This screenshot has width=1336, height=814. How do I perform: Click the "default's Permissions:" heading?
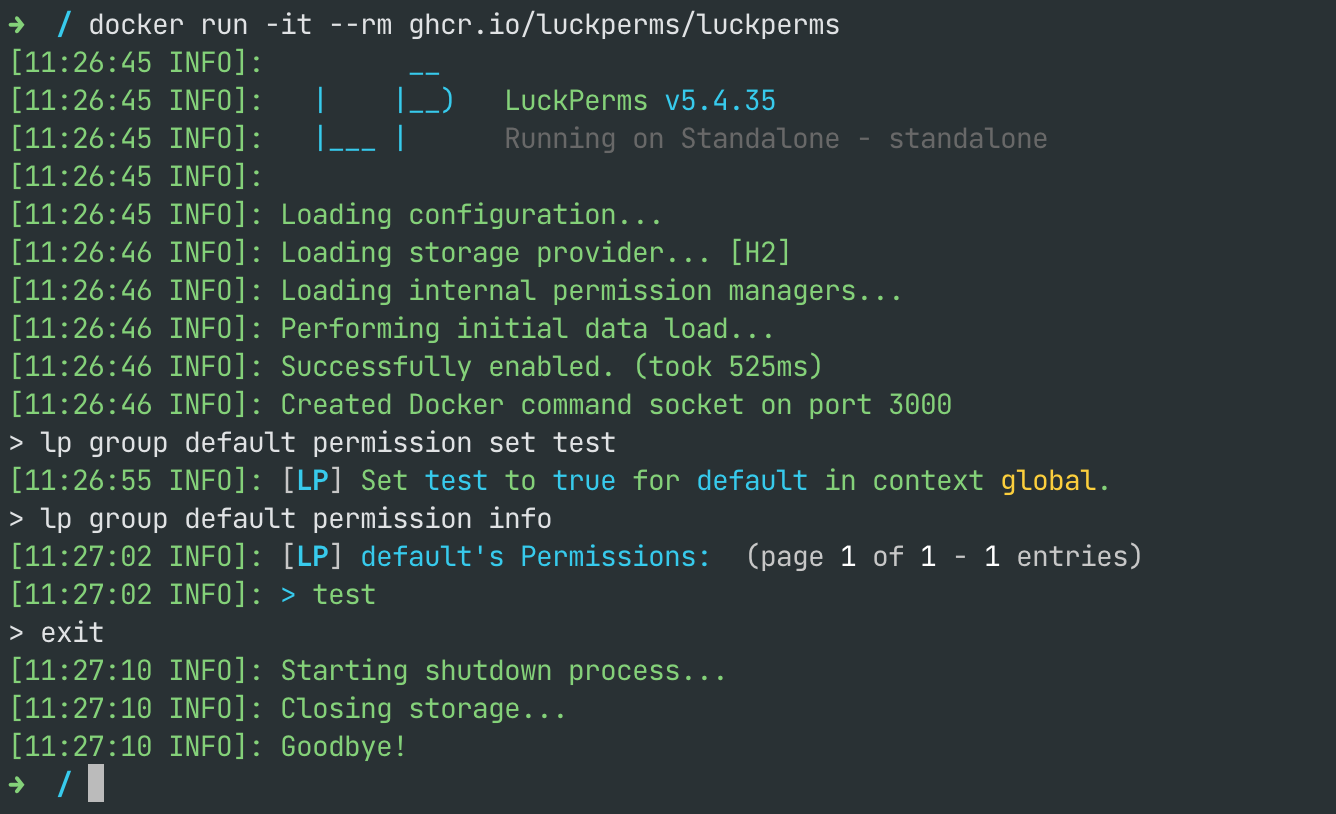coord(536,557)
